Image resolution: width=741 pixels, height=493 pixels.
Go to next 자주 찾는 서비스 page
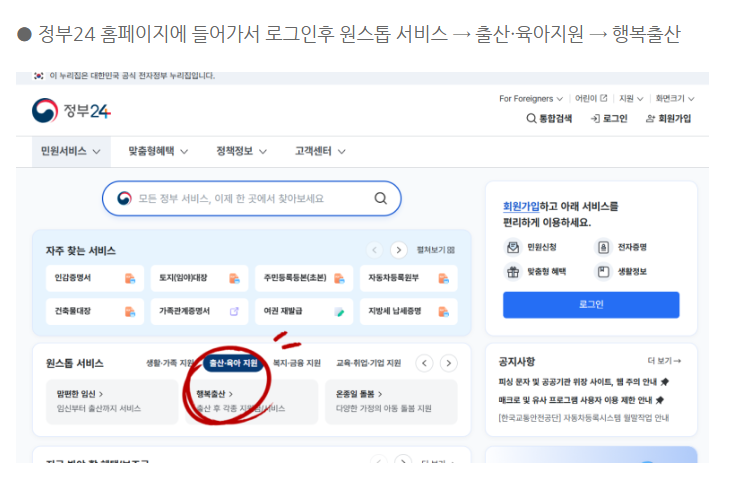[x=399, y=250]
